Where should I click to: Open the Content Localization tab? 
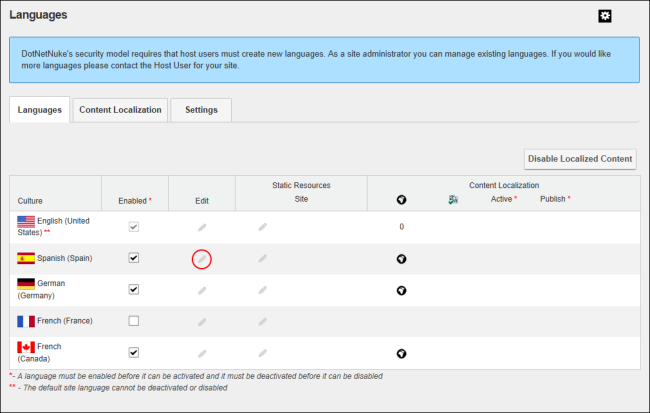coord(120,110)
